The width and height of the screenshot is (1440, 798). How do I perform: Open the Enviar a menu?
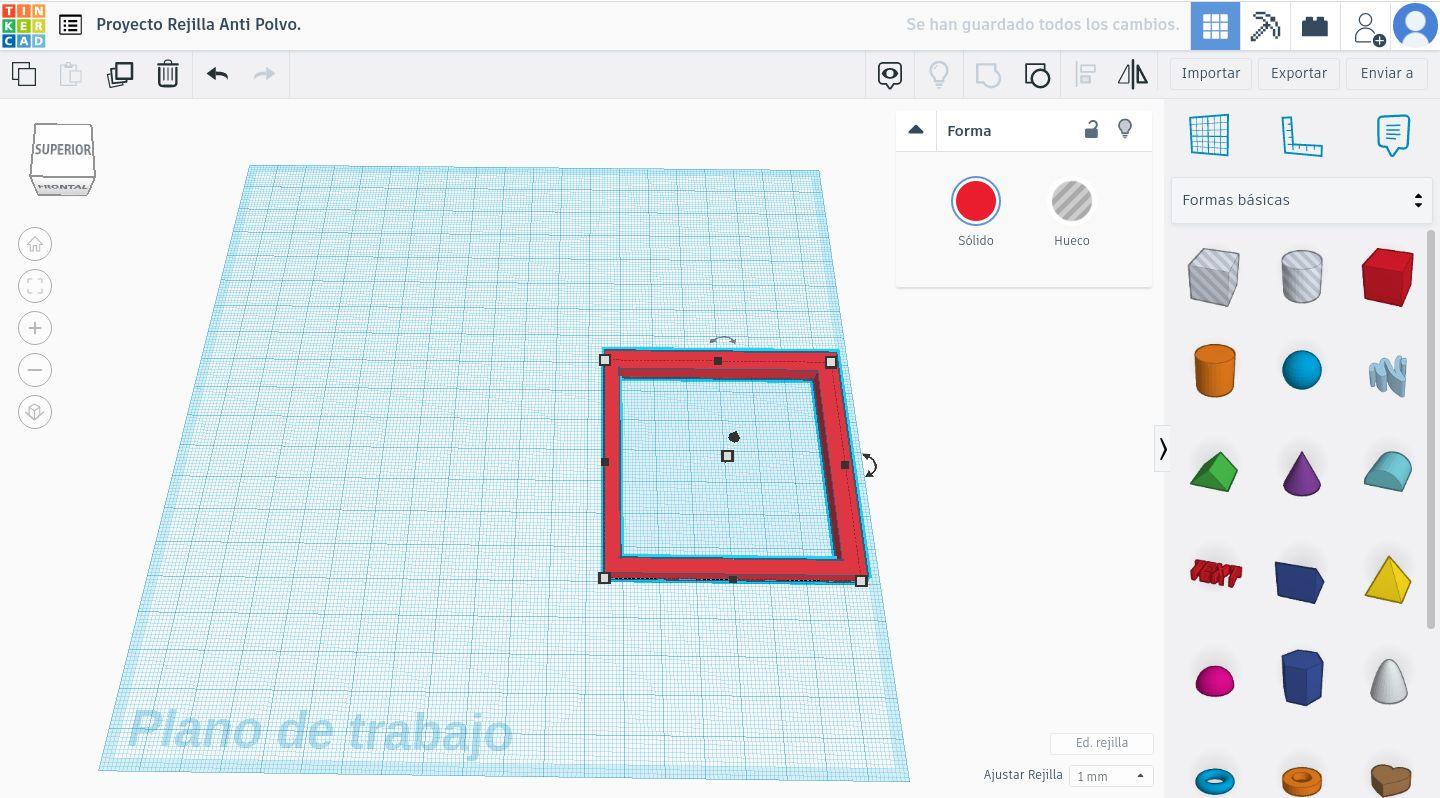1387,73
